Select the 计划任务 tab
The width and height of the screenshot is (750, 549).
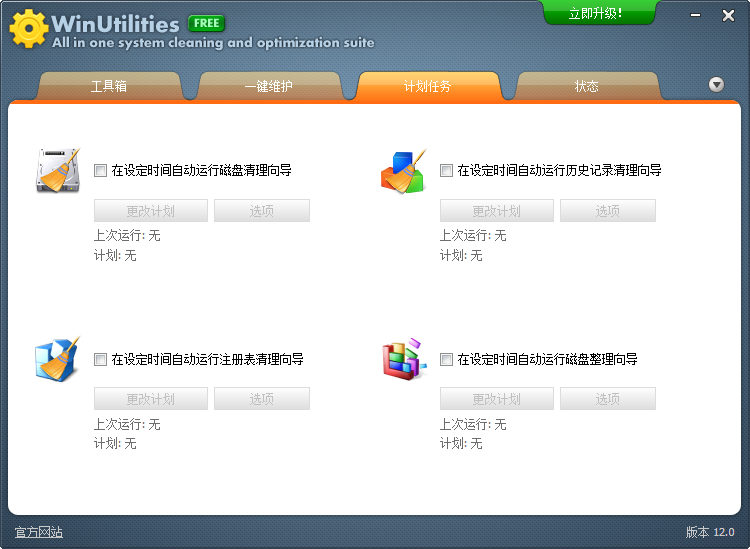click(x=427, y=87)
